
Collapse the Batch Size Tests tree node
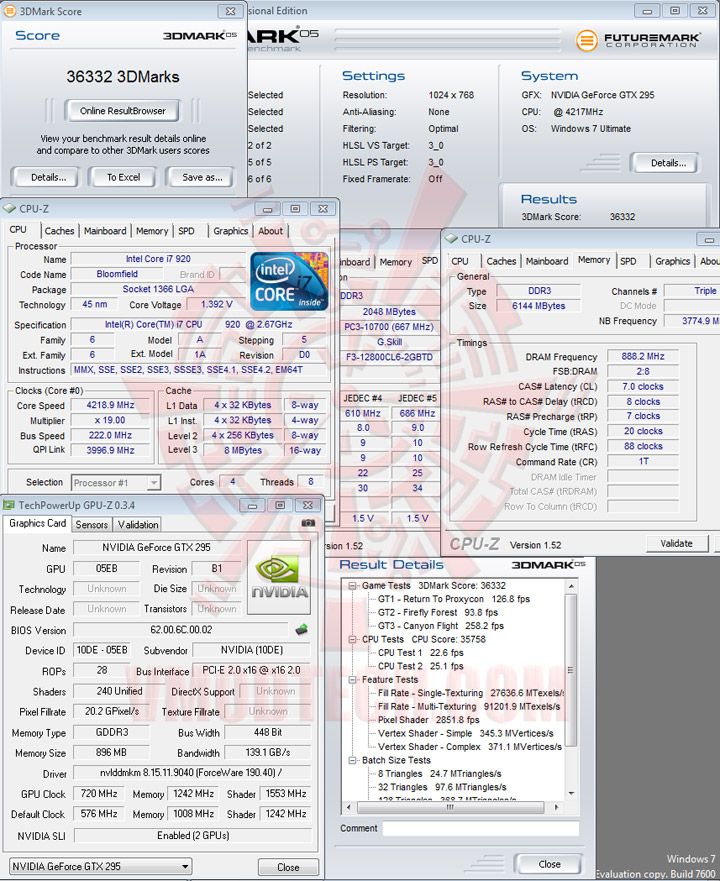[x=352, y=760]
